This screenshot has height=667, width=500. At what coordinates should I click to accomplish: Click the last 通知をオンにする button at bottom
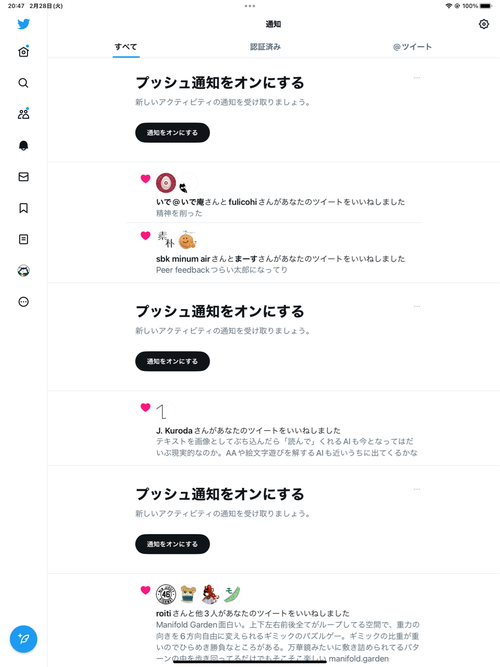pos(172,544)
